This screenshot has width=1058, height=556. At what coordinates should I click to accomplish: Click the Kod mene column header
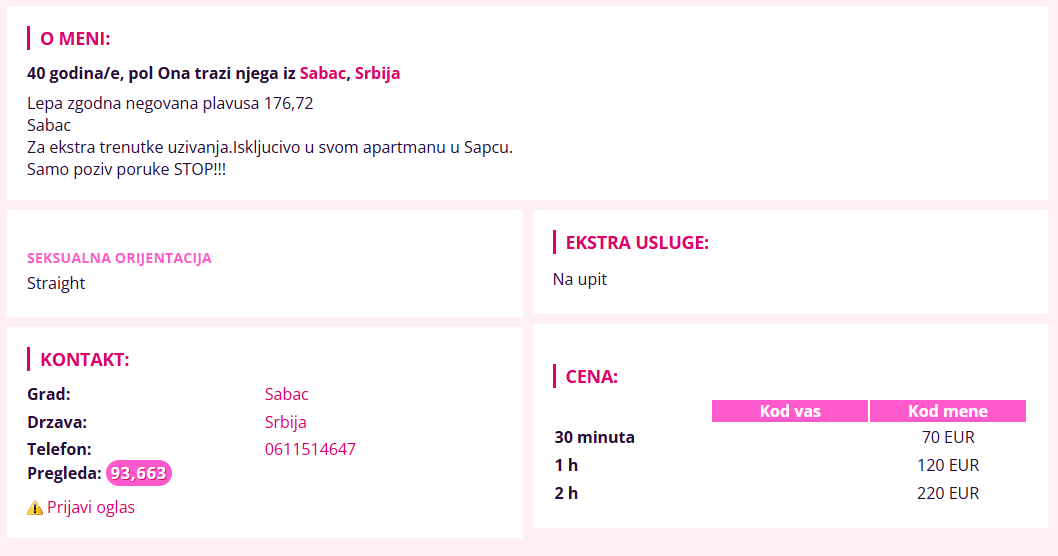point(947,411)
